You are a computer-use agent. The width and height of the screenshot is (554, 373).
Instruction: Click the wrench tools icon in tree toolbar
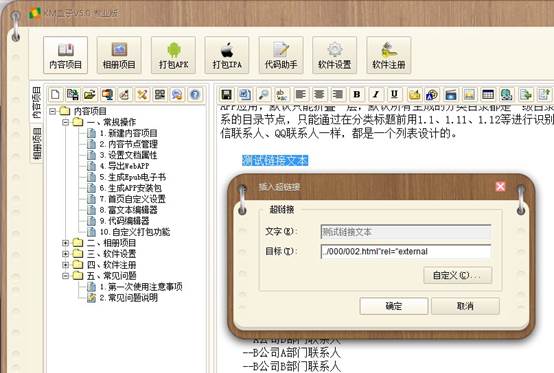click(x=142, y=95)
